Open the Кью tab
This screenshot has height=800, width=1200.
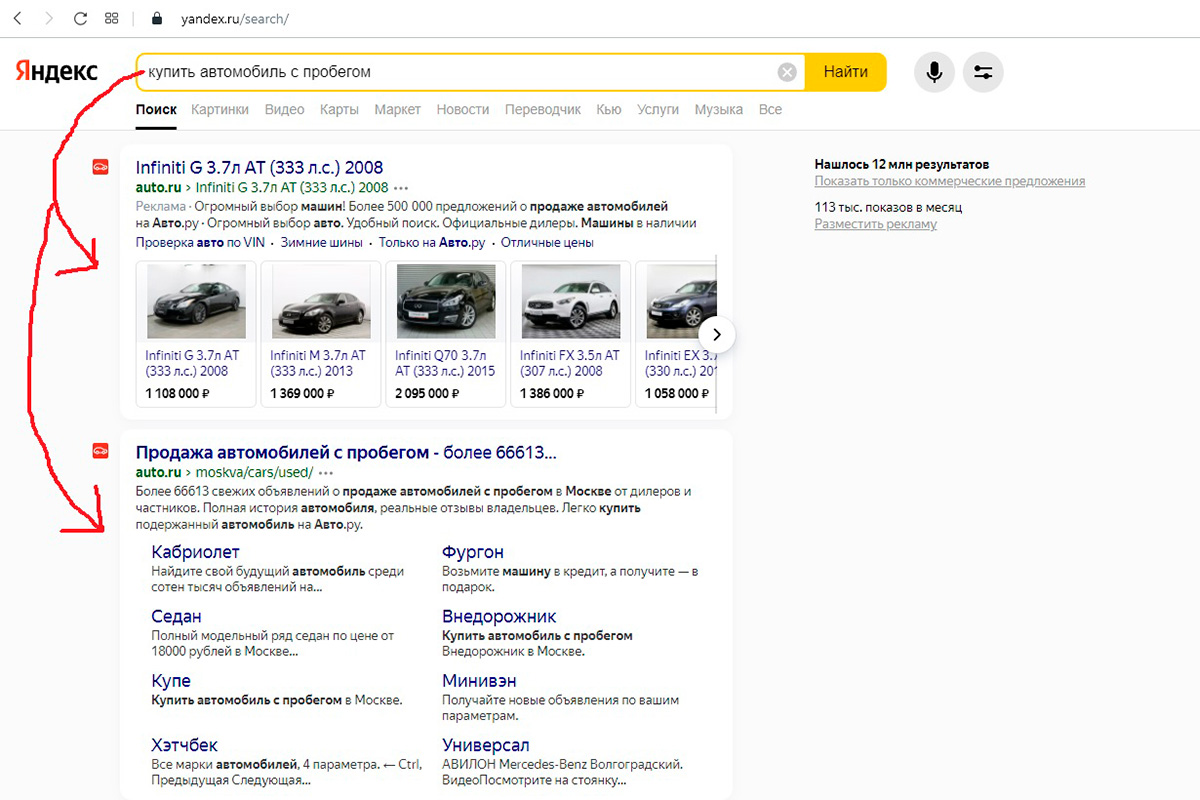pos(609,109)
